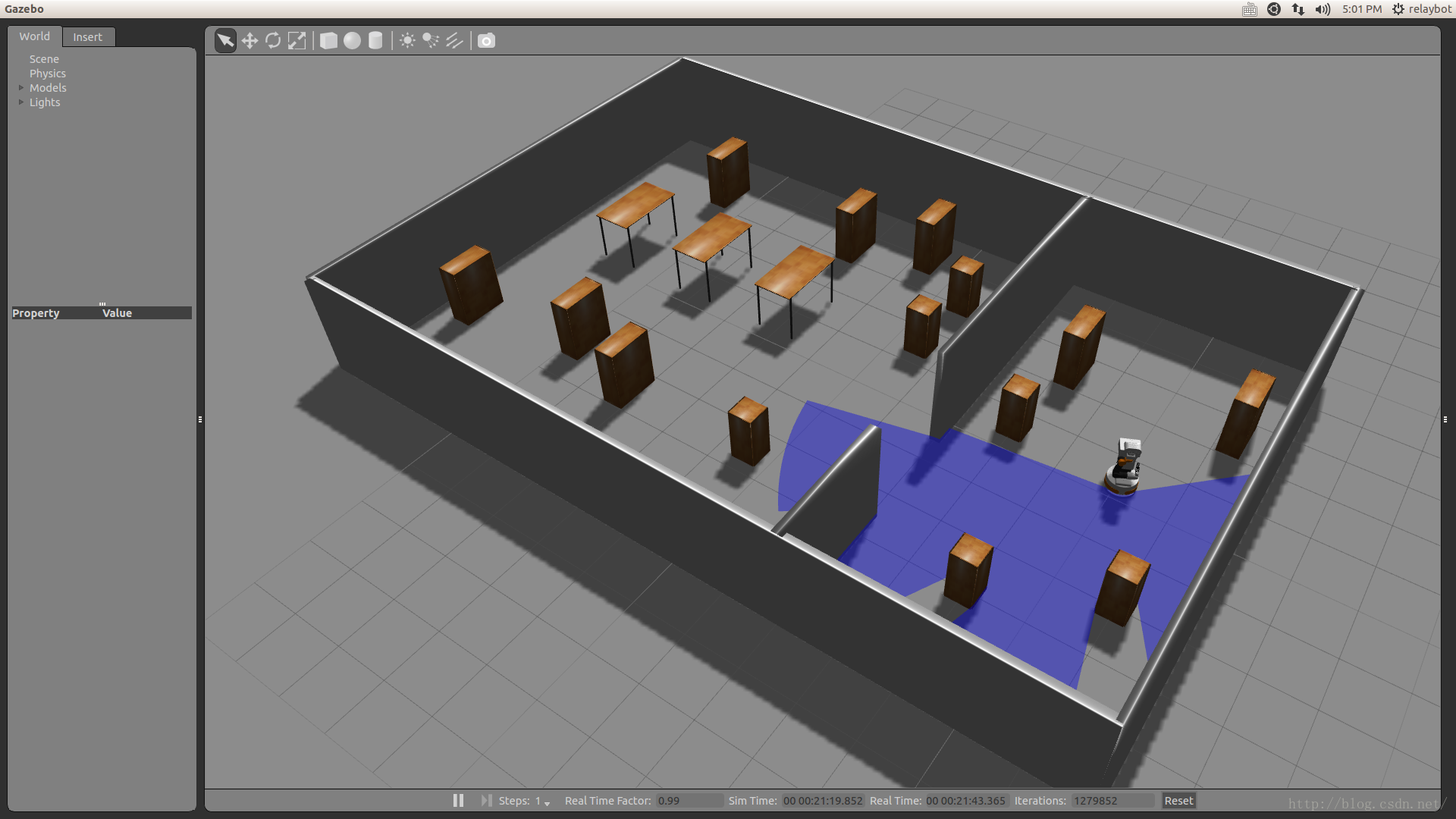Add a directional light
This screenshot has width=1456, height=819.
(454, 40)
